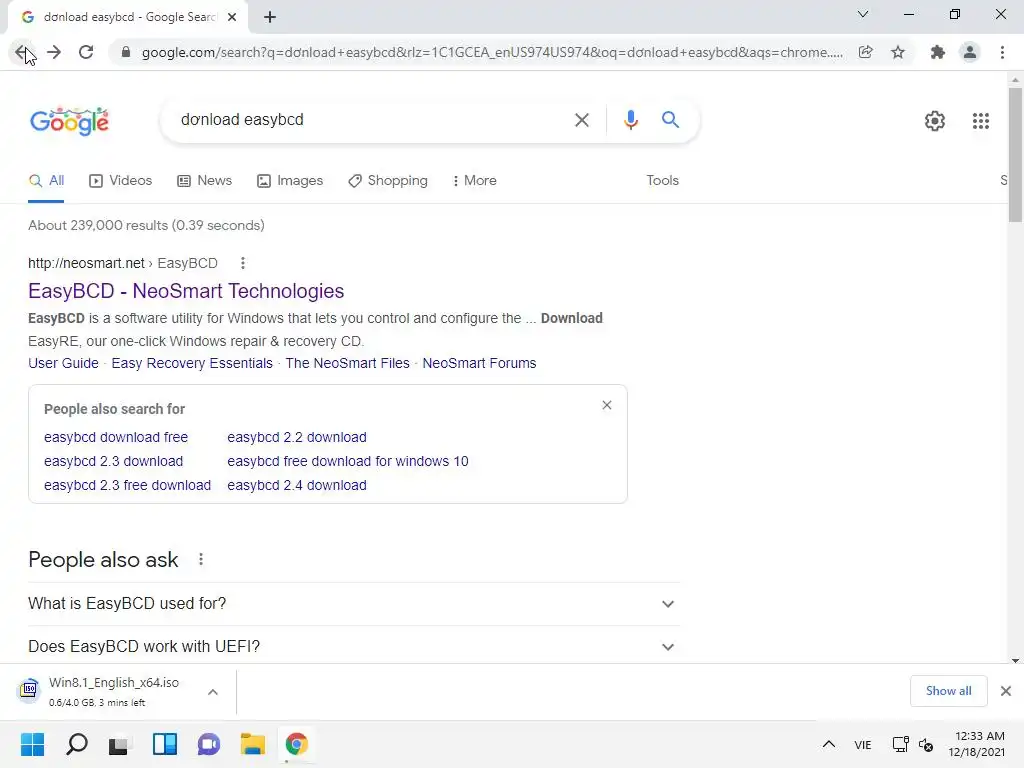Open the User Guide sitelink
This screenshot has width=1024, height=768.
(63, 363)
